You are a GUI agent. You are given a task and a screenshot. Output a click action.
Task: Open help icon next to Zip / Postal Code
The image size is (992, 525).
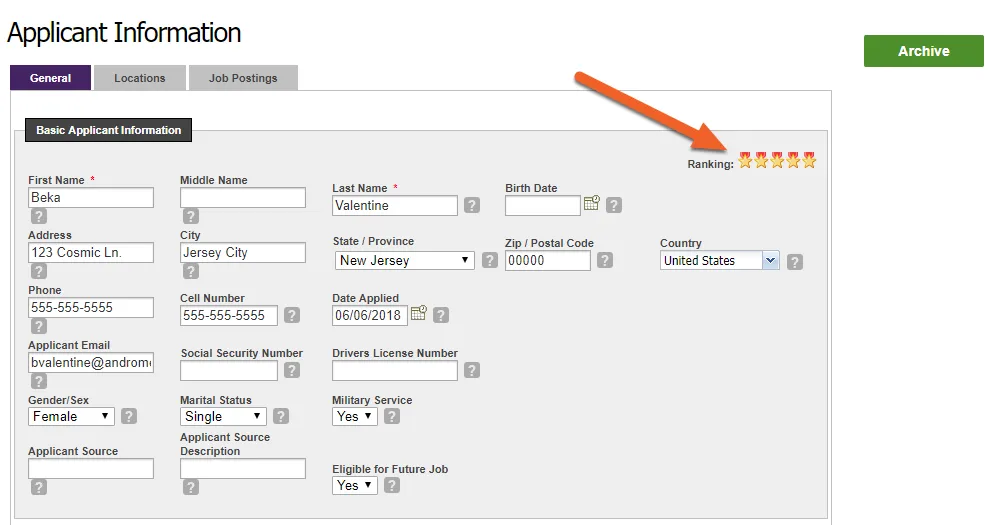[605, 260]
